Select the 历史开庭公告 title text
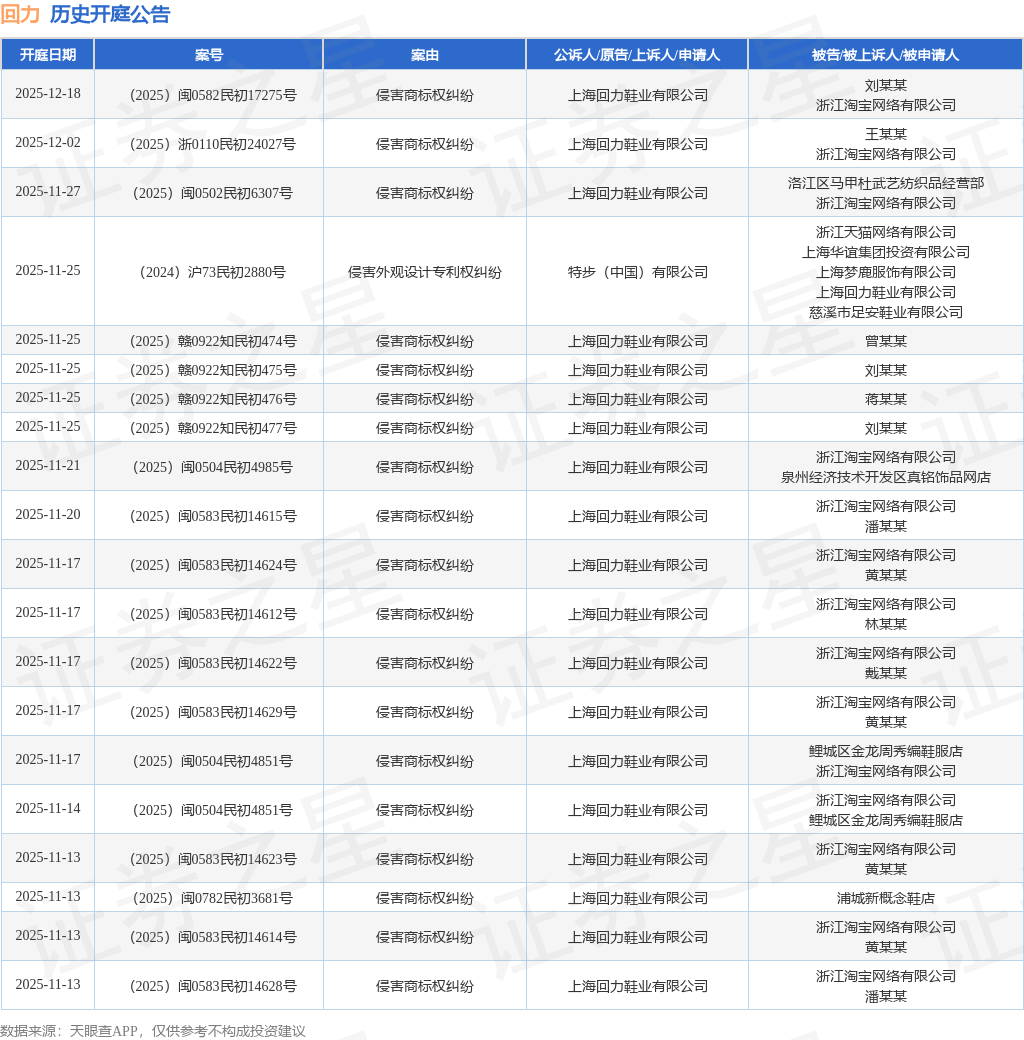The height and width of the screenshot is (1040, 1024). click(x=110, y=14)
